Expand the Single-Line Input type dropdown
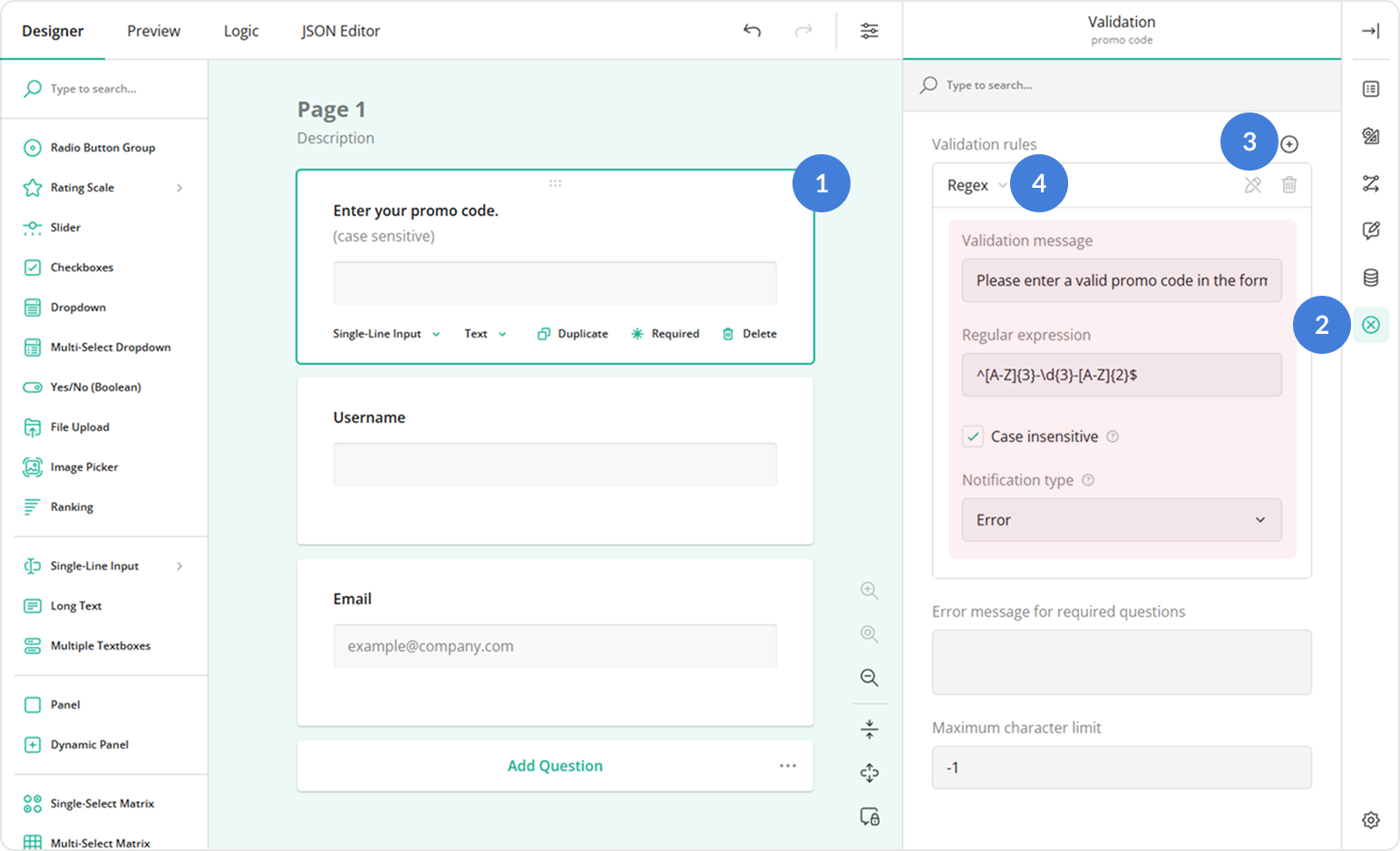The width and height of the screenshot is (1400, 851). 385,333
